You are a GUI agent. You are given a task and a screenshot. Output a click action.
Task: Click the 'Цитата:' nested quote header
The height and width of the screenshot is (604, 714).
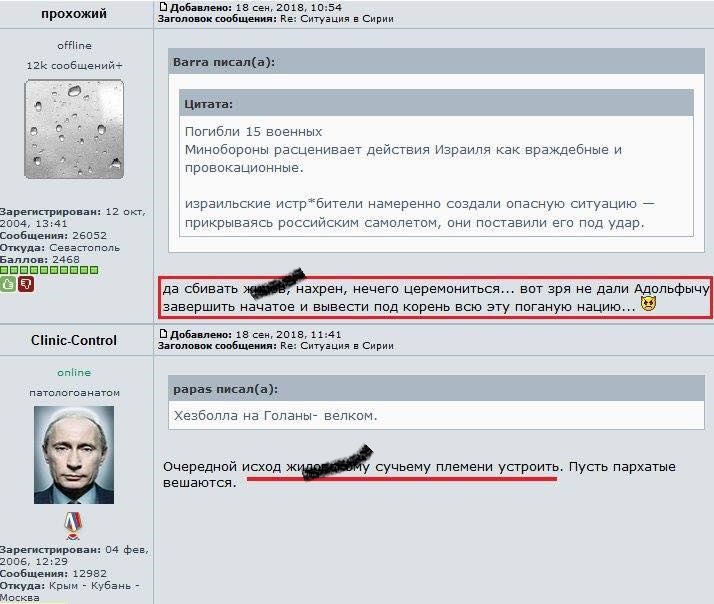click(x=208, y=104)
